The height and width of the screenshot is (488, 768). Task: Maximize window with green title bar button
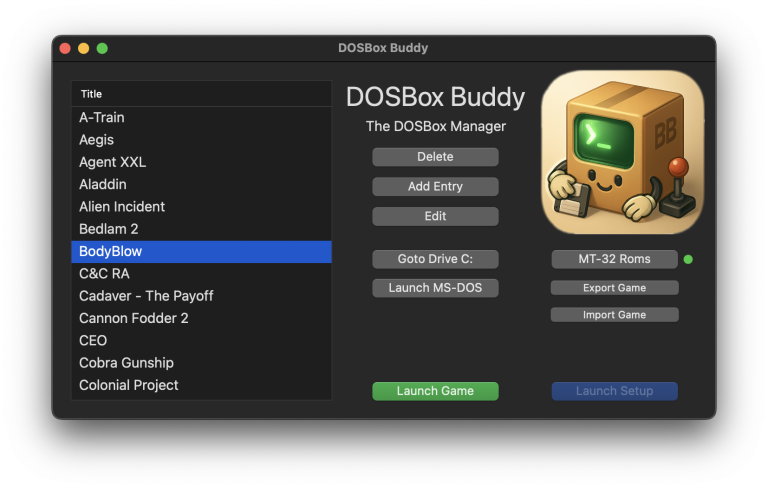coord(102,49)
